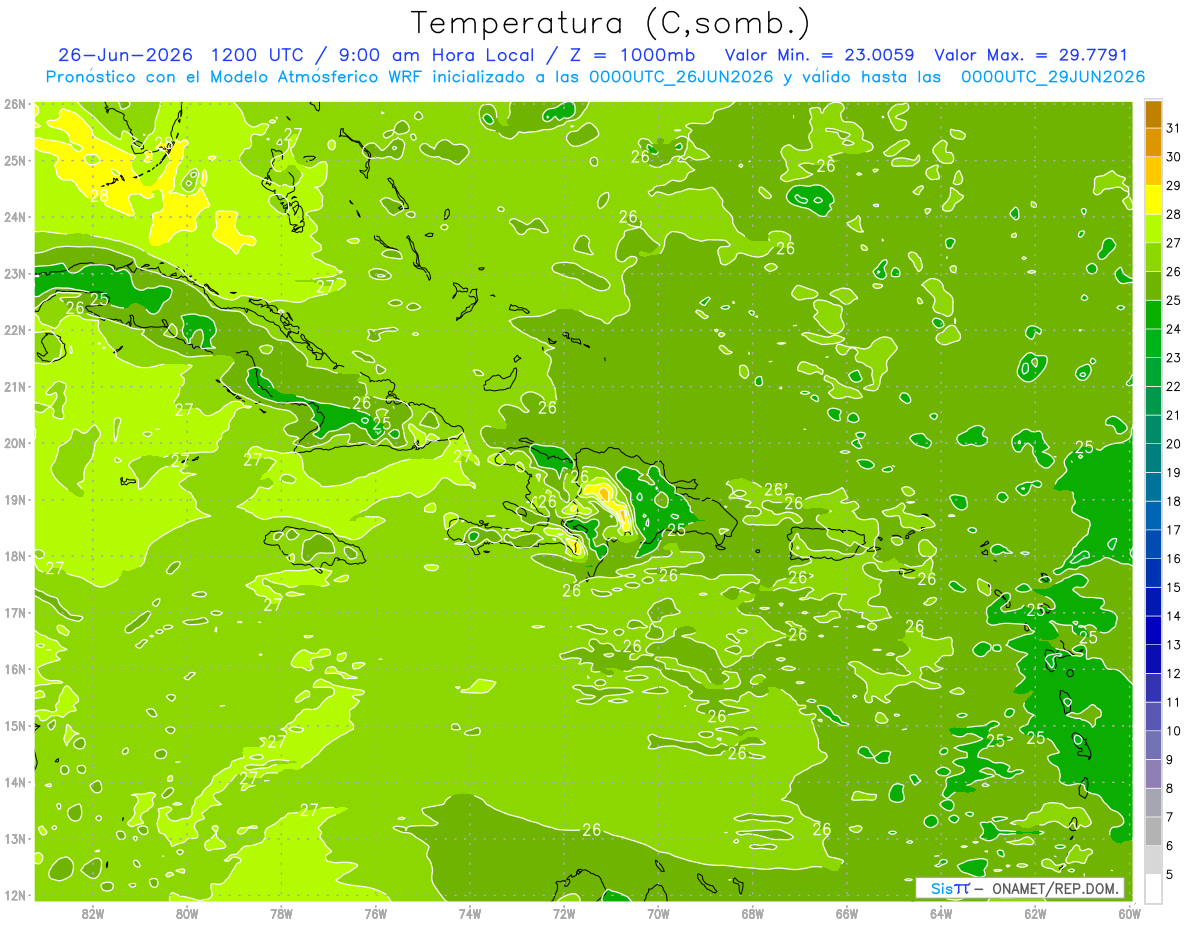This screenshot has height=927, width=1200.
Task: Select the yellow colorbar segment between 28 and 29
Action: point(1153,199)
